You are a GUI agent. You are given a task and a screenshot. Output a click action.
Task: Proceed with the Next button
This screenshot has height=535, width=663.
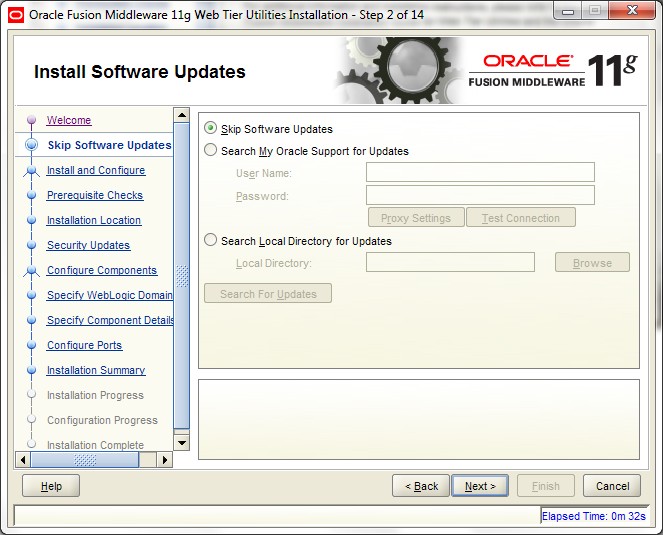tap(480, 486)
